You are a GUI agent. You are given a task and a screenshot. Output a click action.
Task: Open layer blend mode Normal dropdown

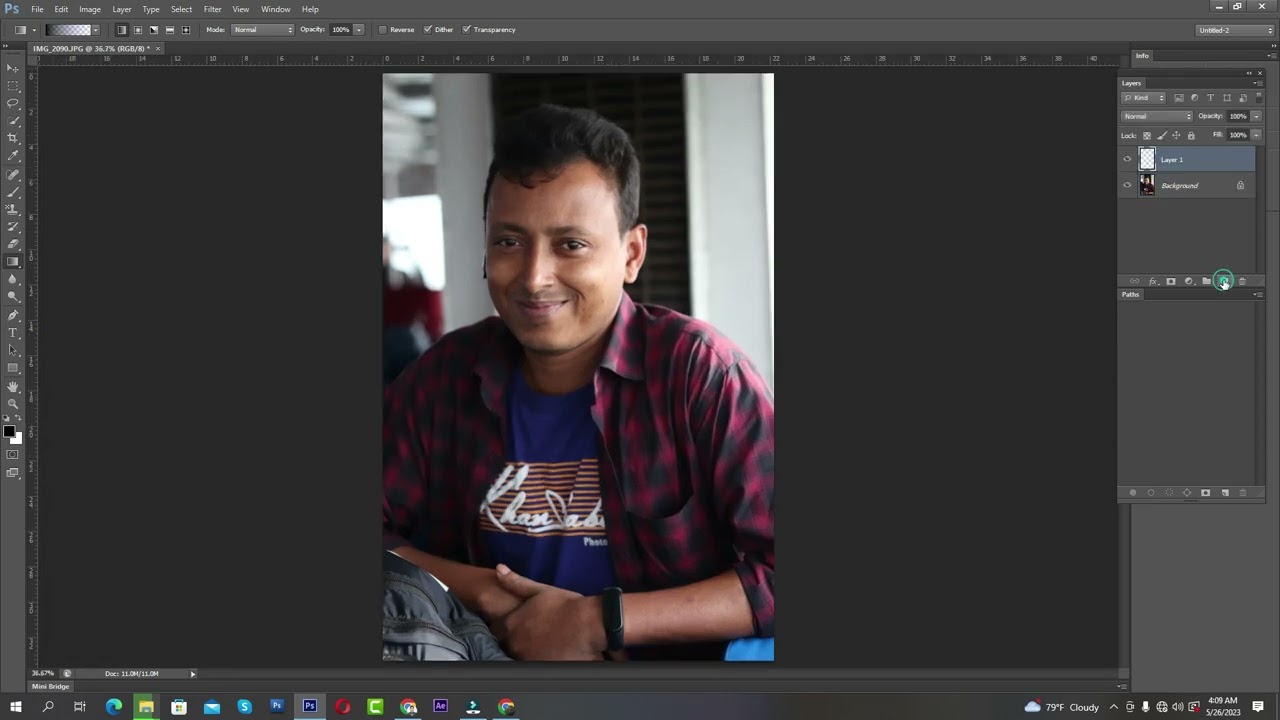click(1157, 116)
